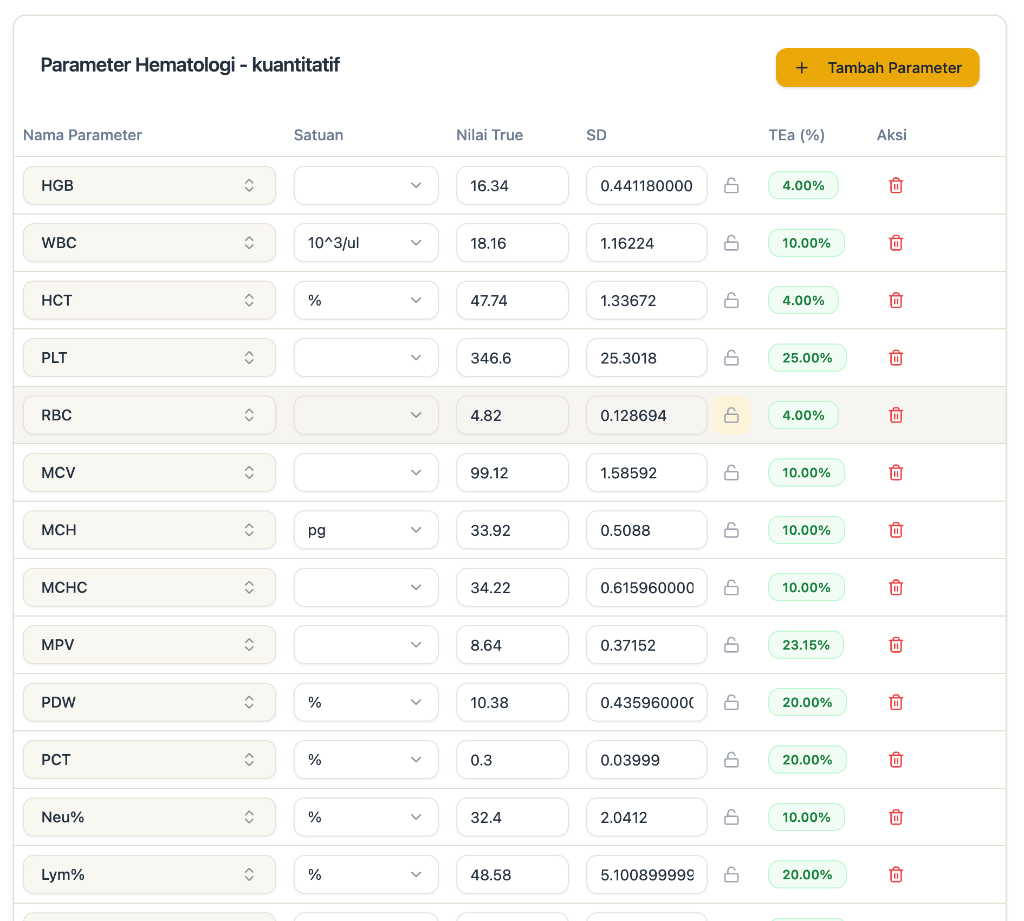The width and height of the screenshot is (1024, 921).
Task: Click the 20.00% TEa badge for PCT
Action: pyautogui.click(x=807, y=760)
